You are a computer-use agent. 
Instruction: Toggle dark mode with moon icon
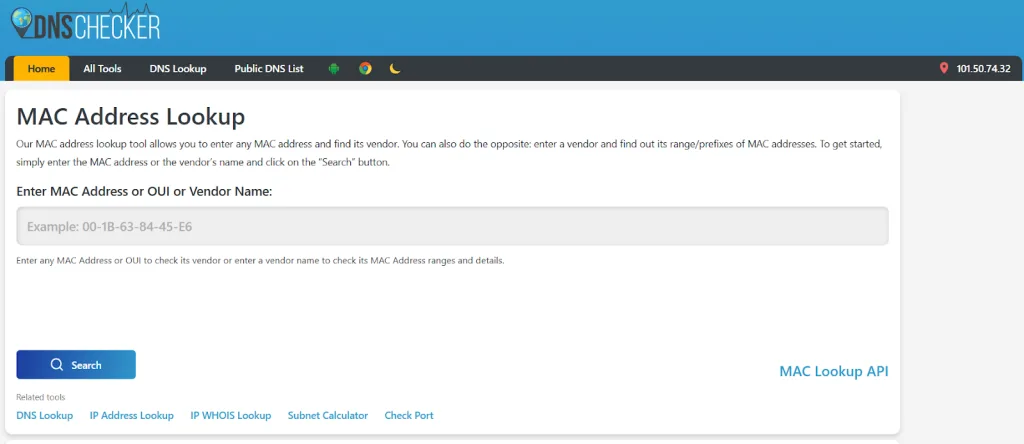pos(395,69)
